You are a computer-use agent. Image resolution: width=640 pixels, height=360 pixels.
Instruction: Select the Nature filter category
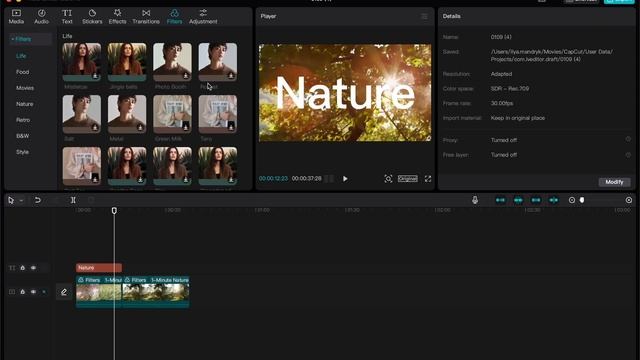24,104
